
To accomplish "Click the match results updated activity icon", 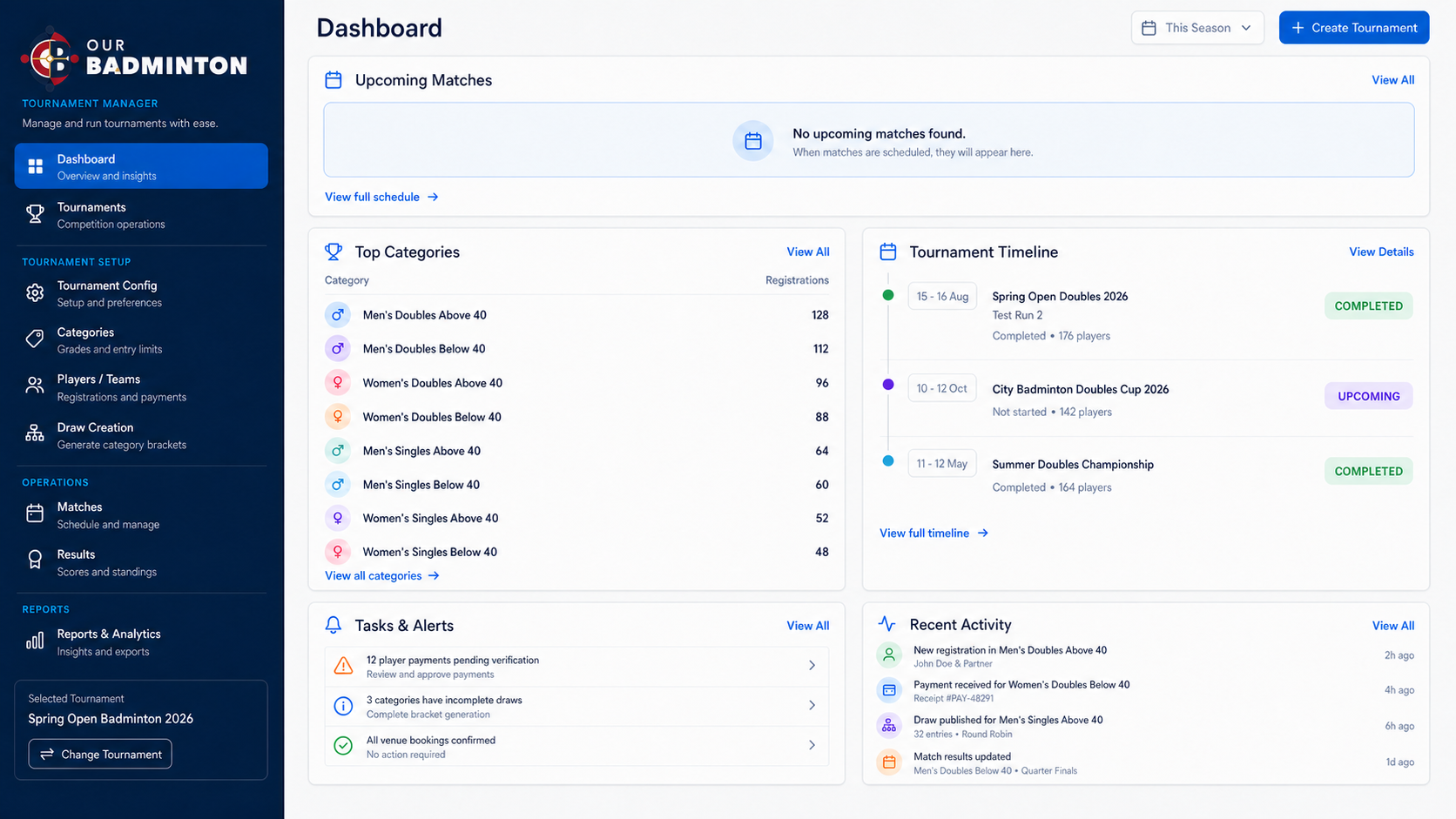I will click(x=889, y=762).
